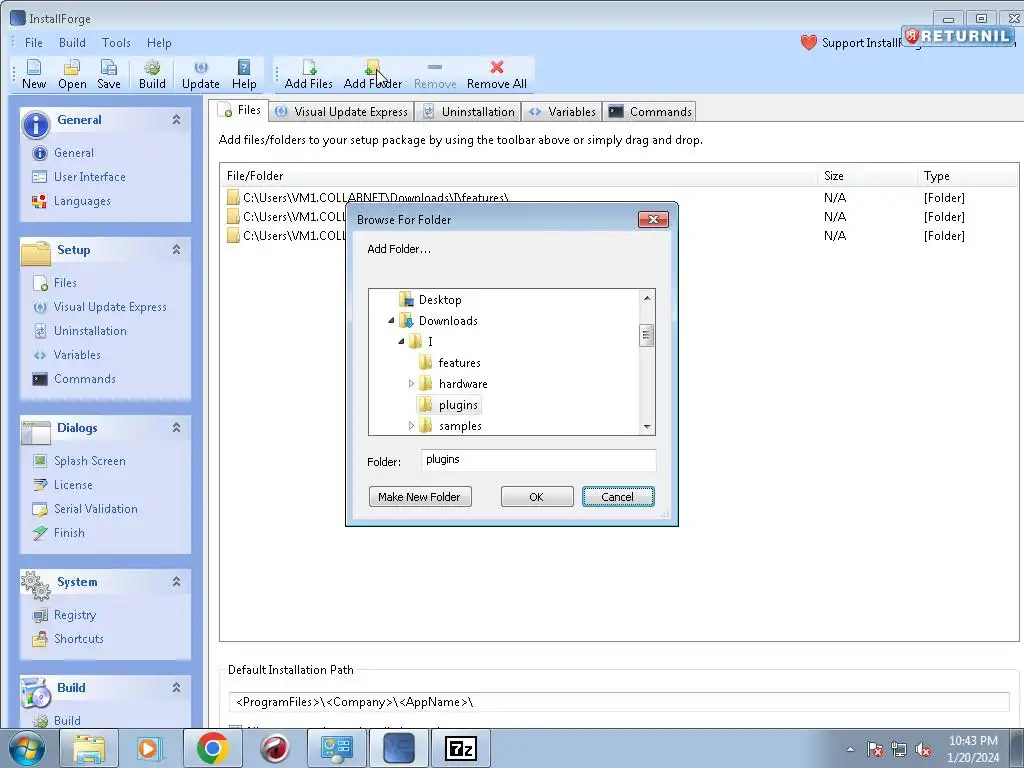
Task: Select the features folder in tree
Action: pos(459,363)
